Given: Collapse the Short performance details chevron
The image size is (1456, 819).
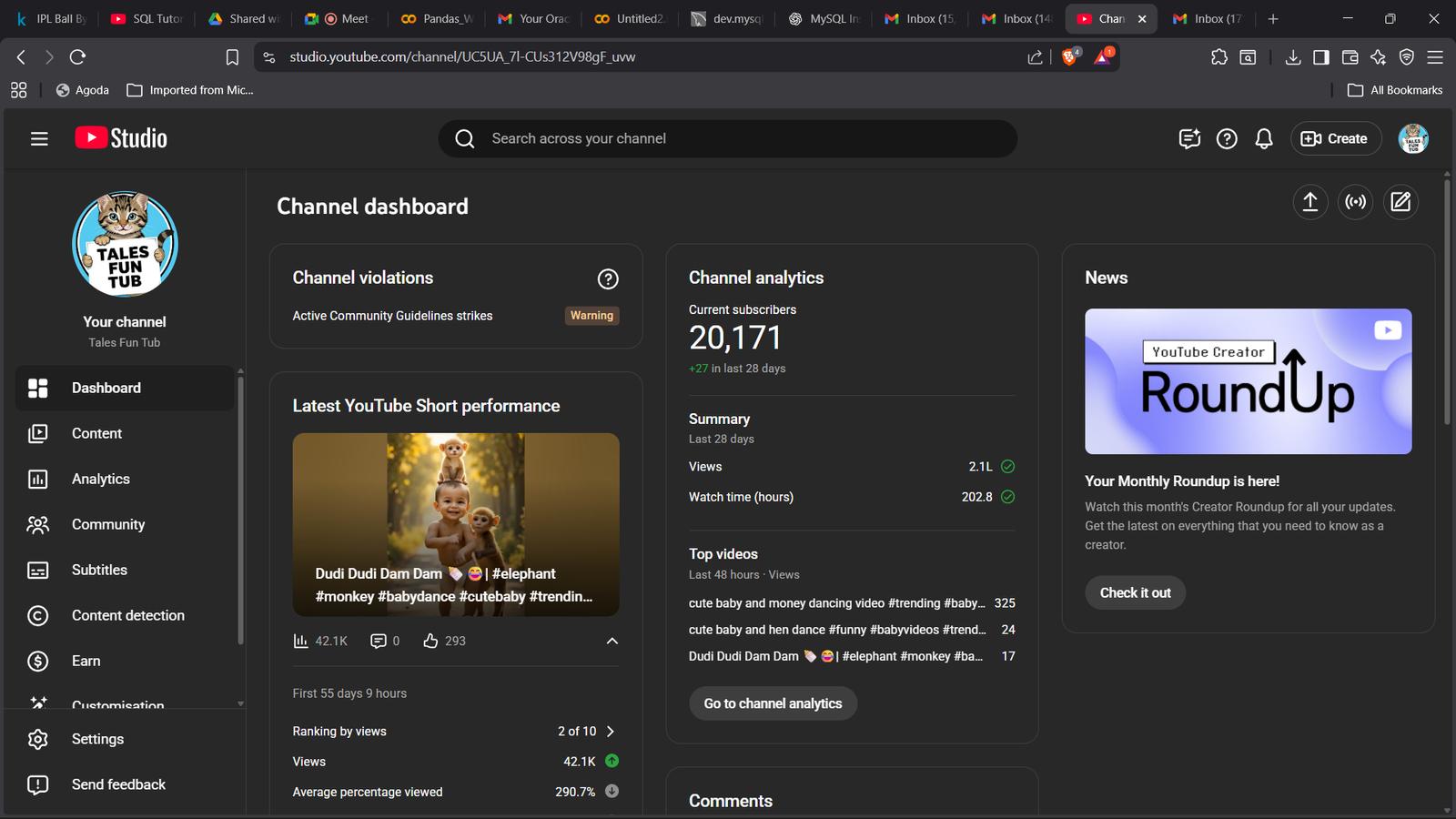Looking at the screenshot, I should (612, 641).
